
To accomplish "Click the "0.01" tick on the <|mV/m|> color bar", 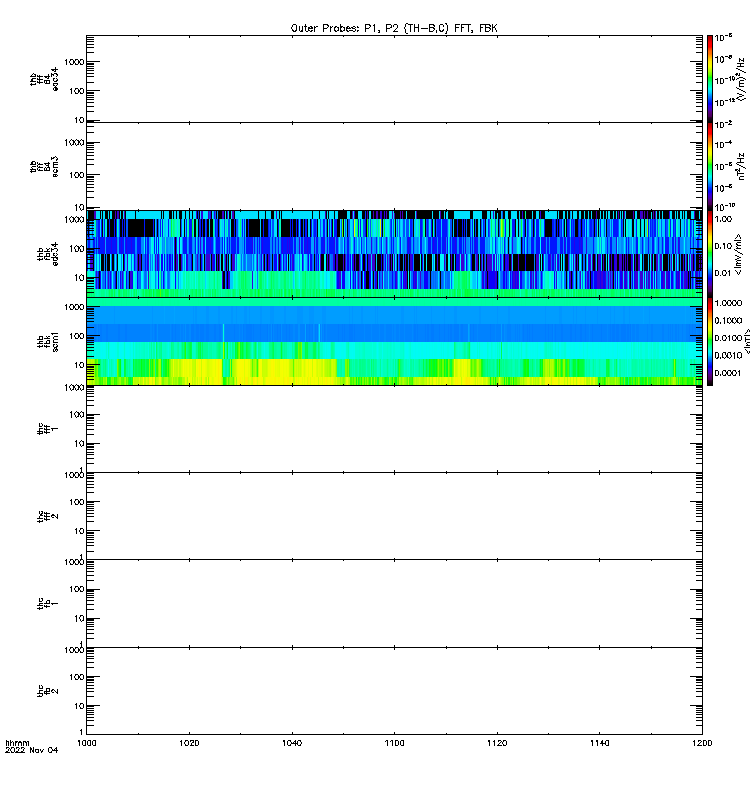I will point(723,273).
